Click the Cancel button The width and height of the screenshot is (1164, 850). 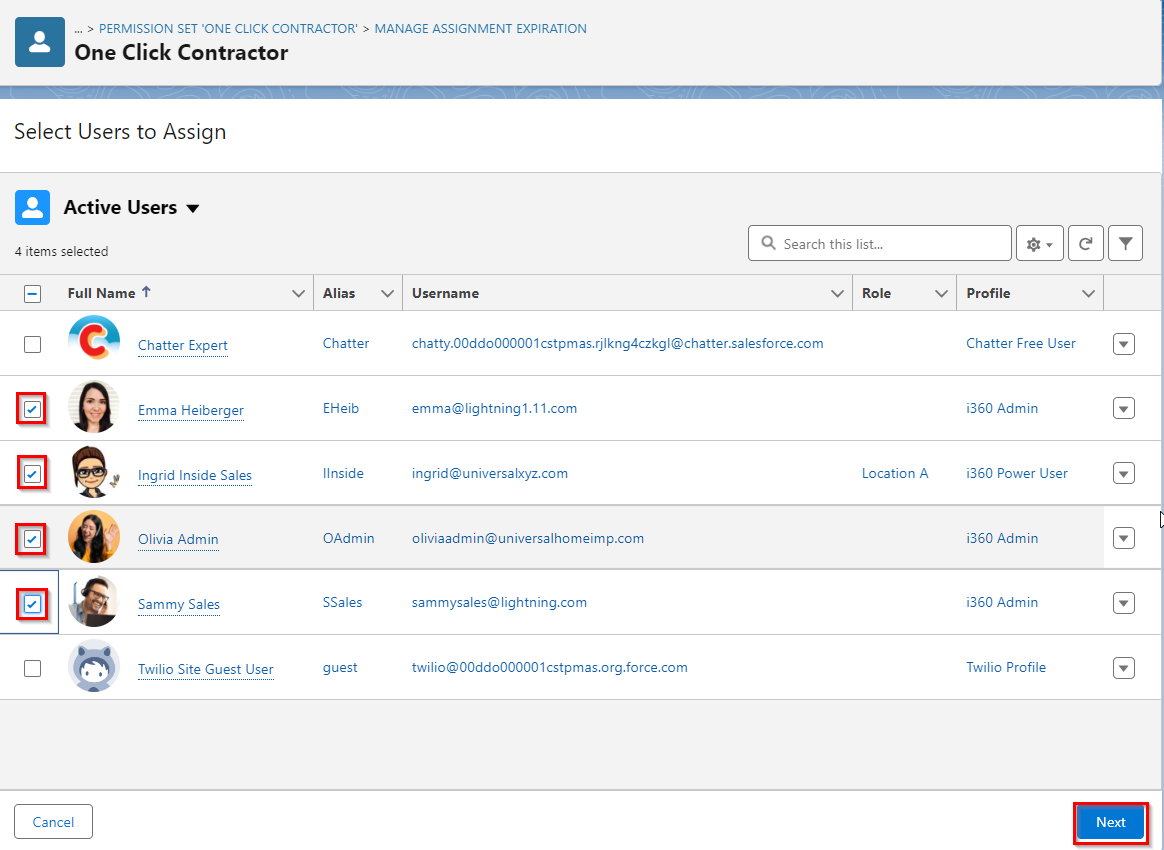pos(53,821)
